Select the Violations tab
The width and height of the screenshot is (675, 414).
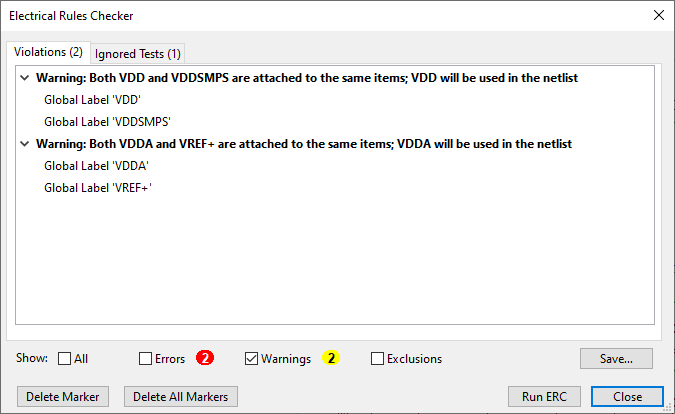[x=48, y=52]
